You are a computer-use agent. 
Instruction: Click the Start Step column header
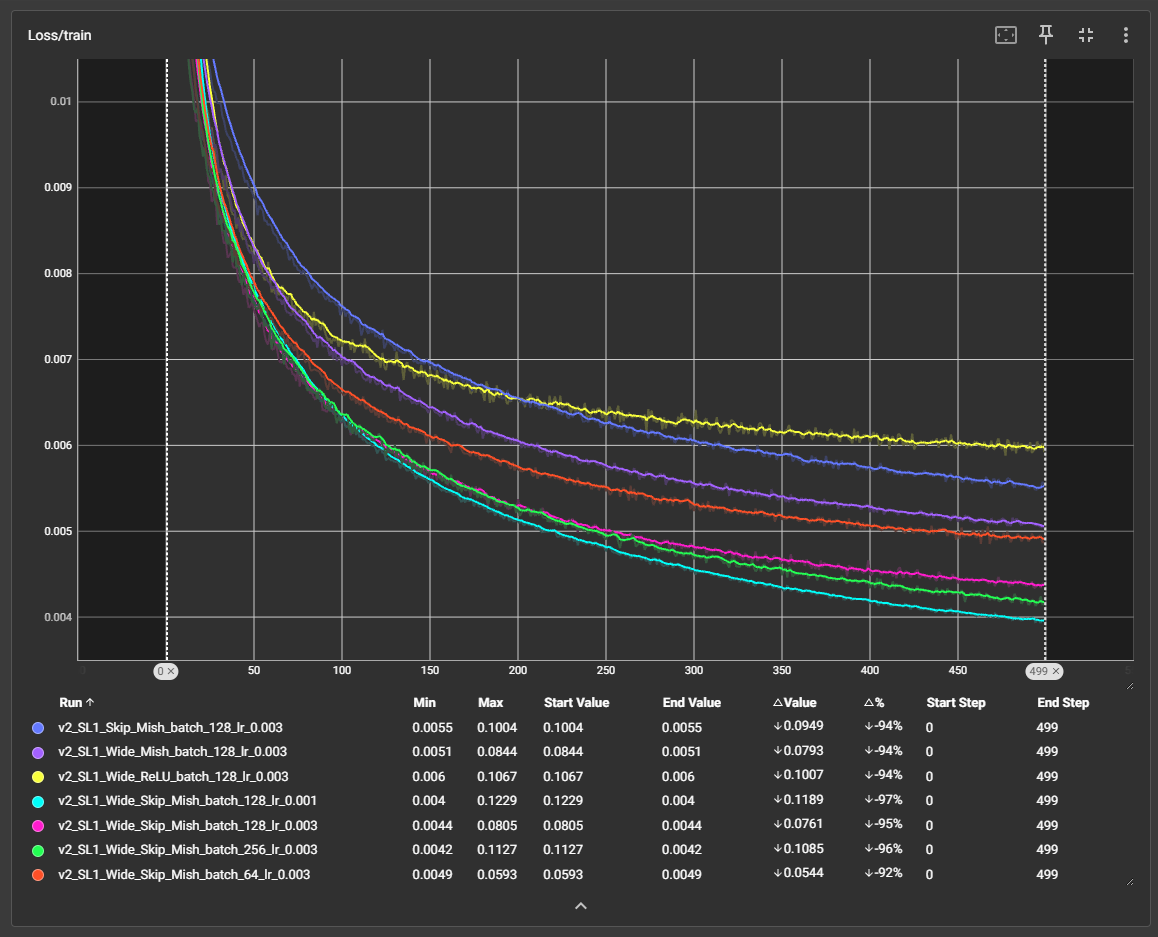point(956,702)
